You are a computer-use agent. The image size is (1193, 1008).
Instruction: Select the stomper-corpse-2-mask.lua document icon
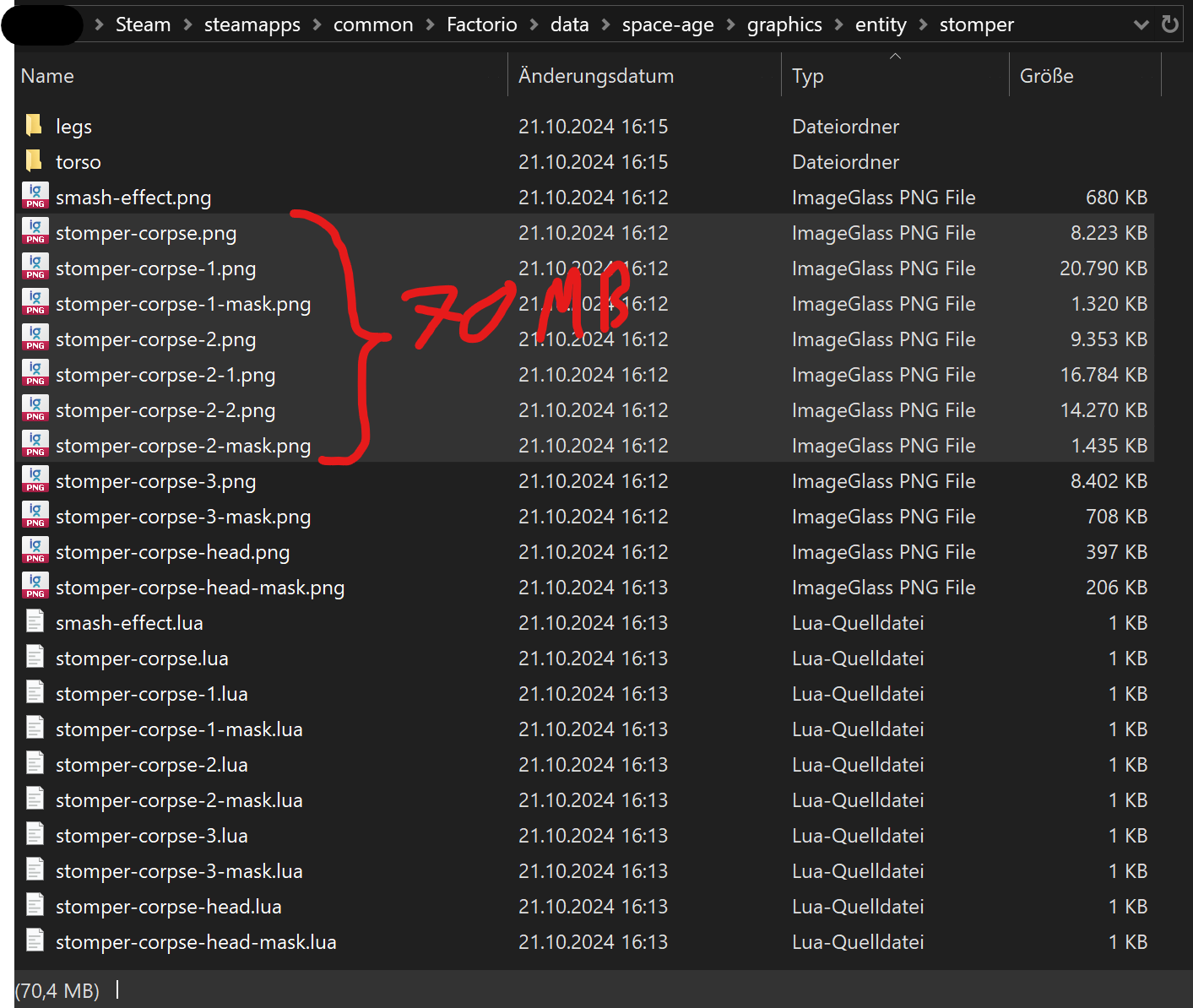click(x=35, y=799)
